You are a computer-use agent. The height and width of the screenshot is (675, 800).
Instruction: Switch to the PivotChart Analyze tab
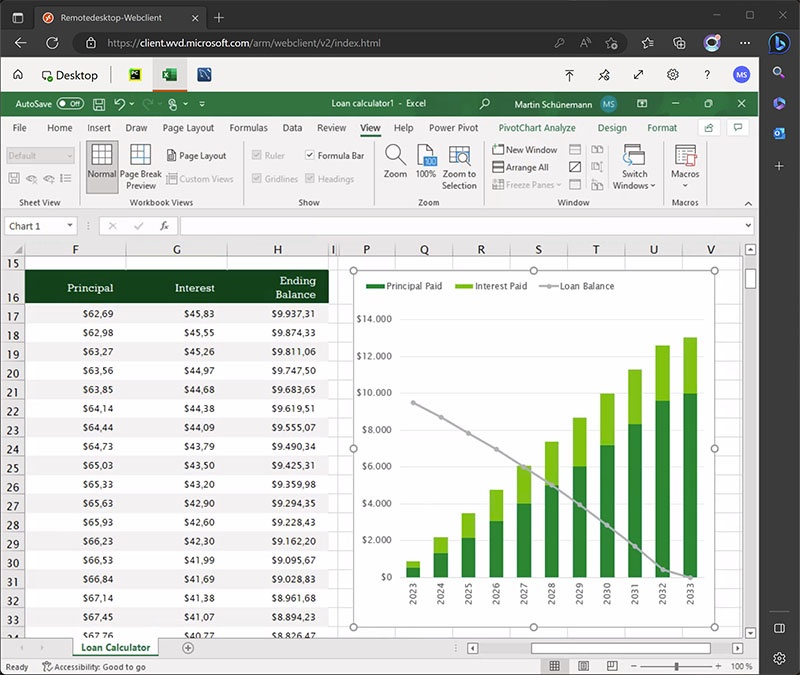537,128
